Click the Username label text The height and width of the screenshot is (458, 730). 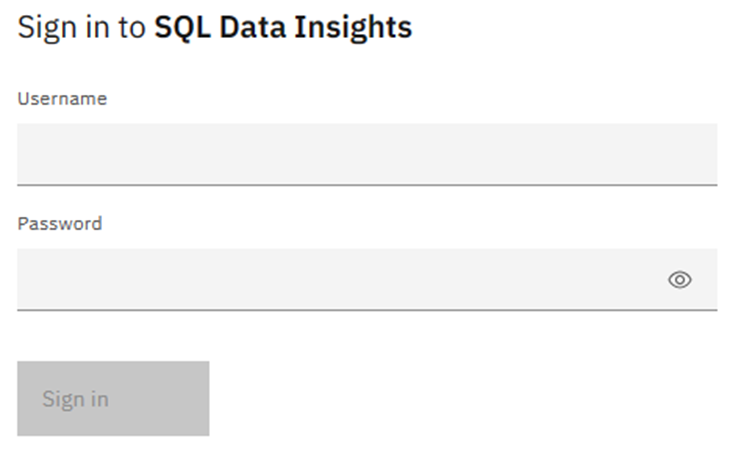point(62,99)
